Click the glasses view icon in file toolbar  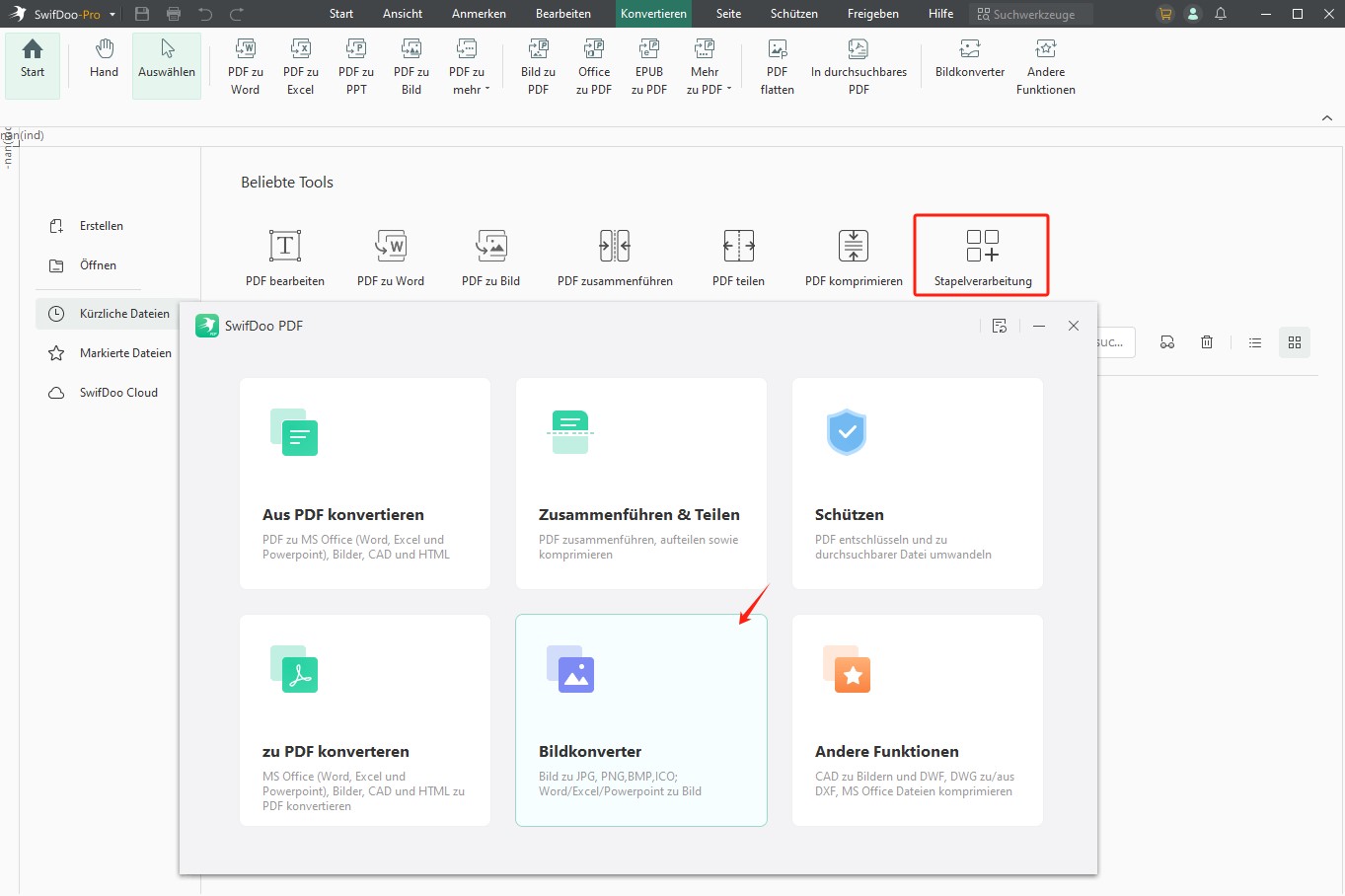(x=1167, y=342)
